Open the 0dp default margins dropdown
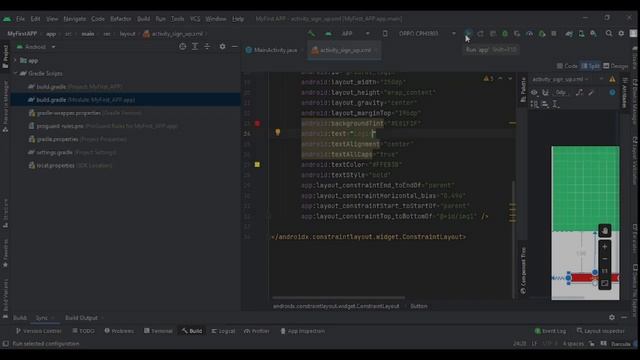The image size is (640, 360). (x=561, y=93)
